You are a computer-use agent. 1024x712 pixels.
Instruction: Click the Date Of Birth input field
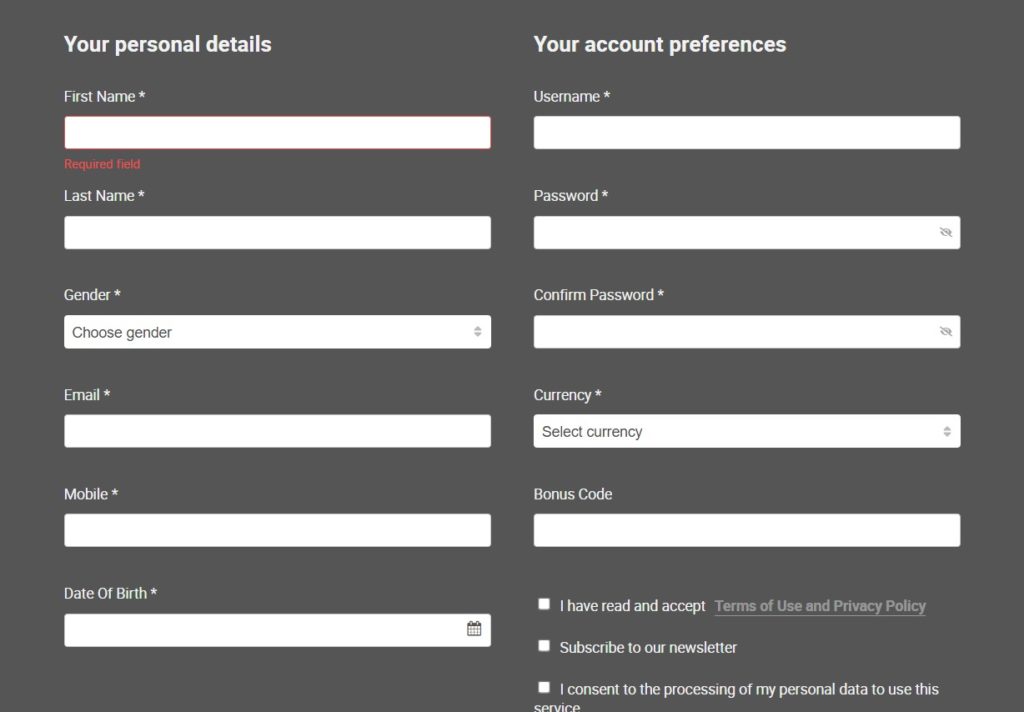[260, 630]
